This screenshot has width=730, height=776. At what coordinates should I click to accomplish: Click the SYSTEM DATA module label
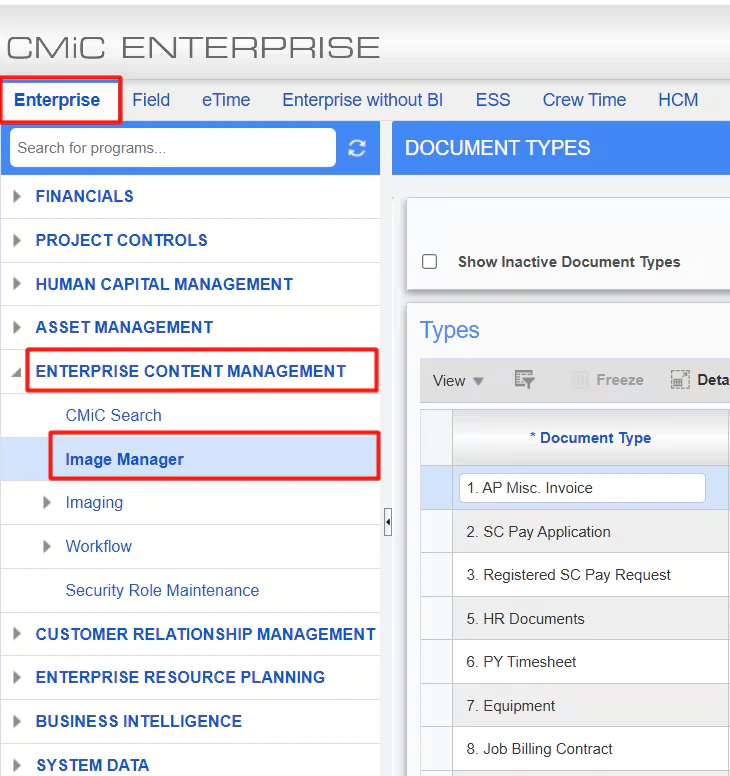93,765
